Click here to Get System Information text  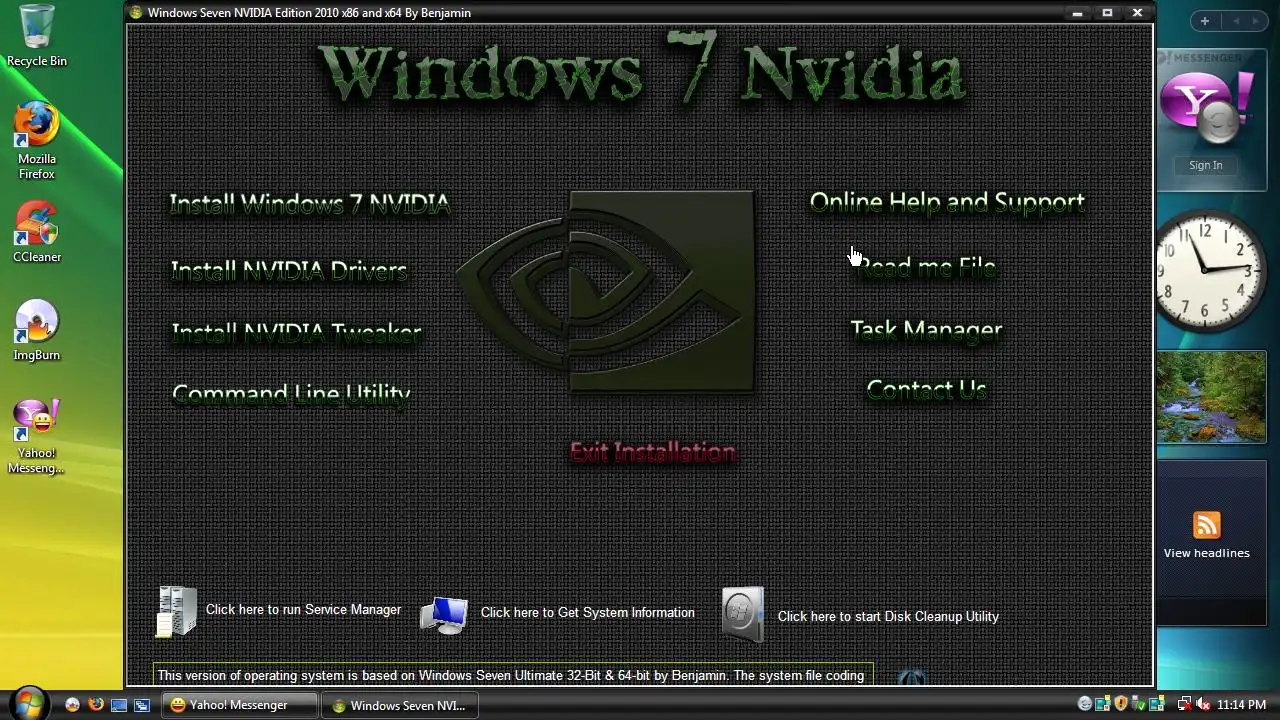pyautogui.click(x=587, y=612)
